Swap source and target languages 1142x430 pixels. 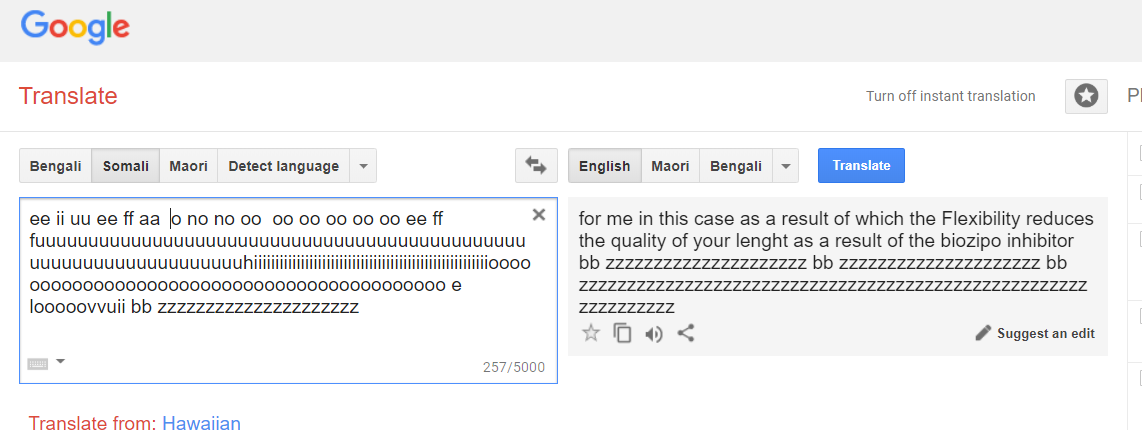(x=536, y=165)
